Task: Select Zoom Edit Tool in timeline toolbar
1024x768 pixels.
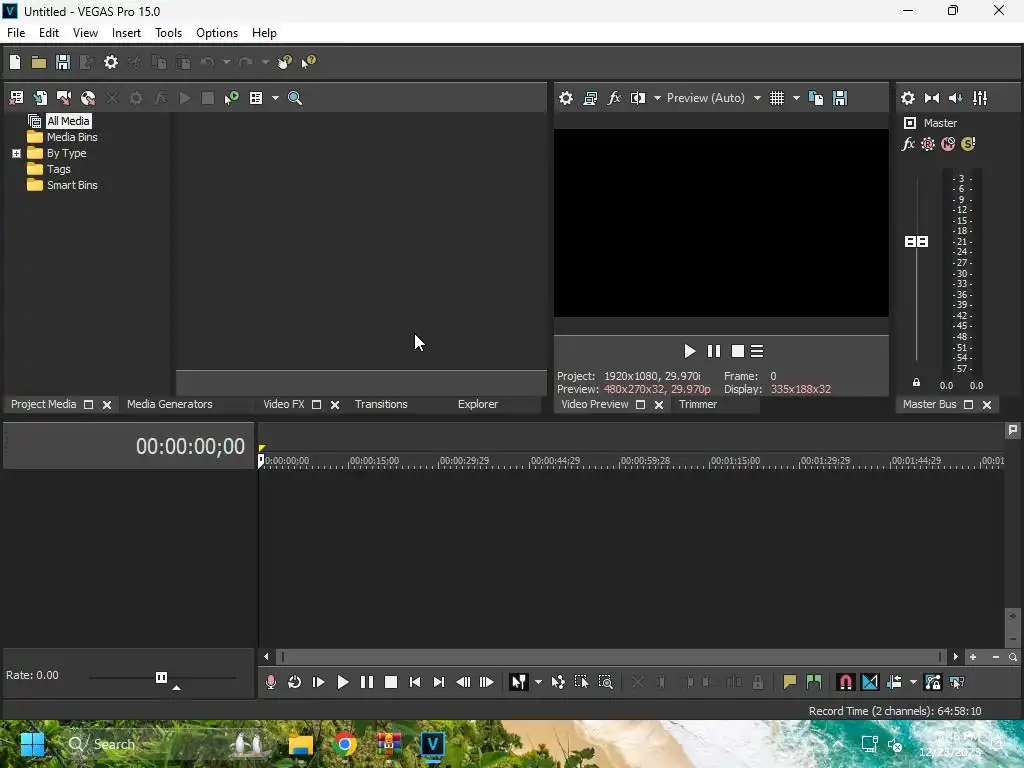Action: [605, 682]
